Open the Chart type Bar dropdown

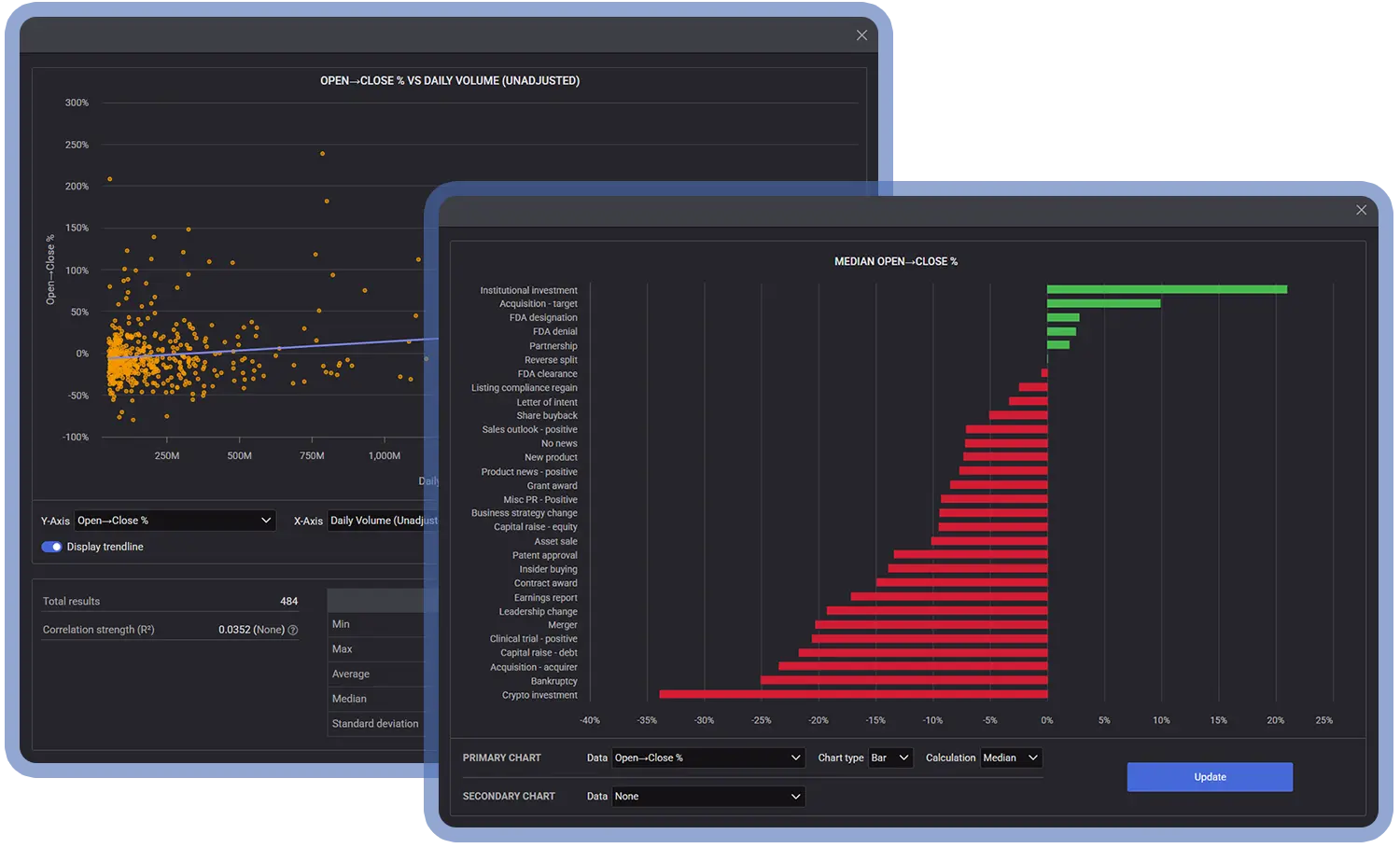(x=889, y=758)
